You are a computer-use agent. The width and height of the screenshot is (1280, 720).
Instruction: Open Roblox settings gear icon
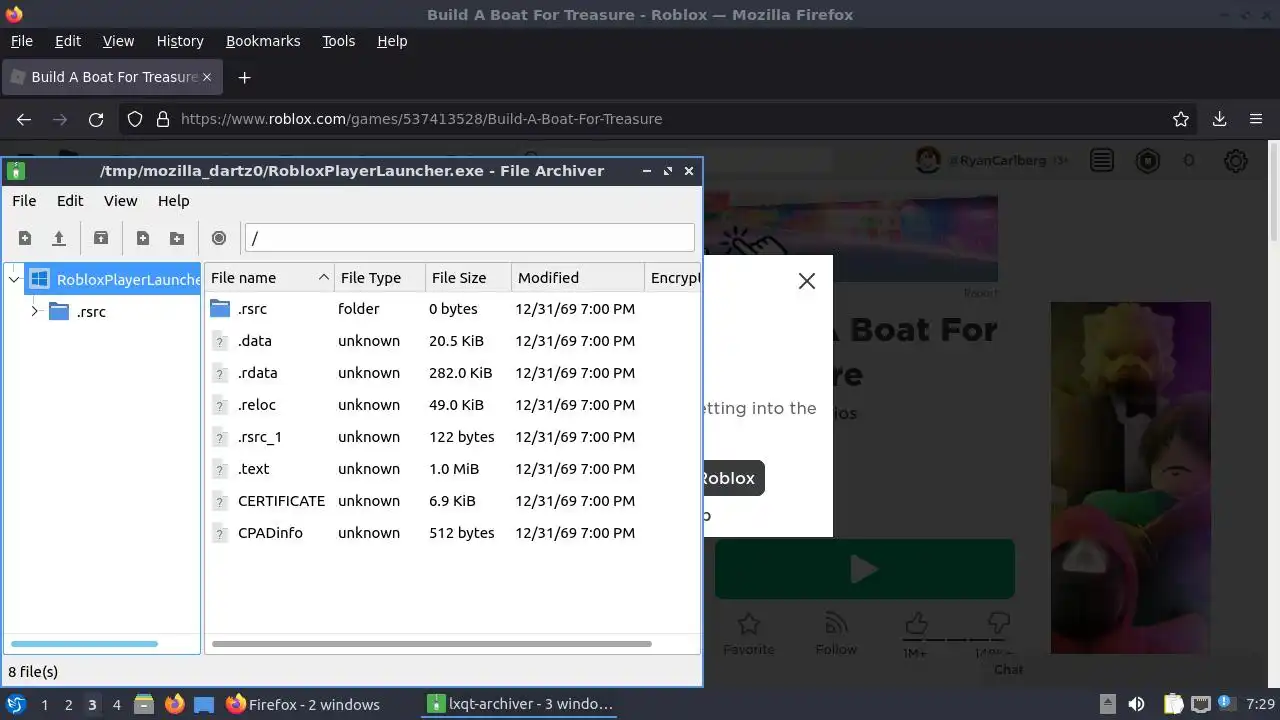1236,161
